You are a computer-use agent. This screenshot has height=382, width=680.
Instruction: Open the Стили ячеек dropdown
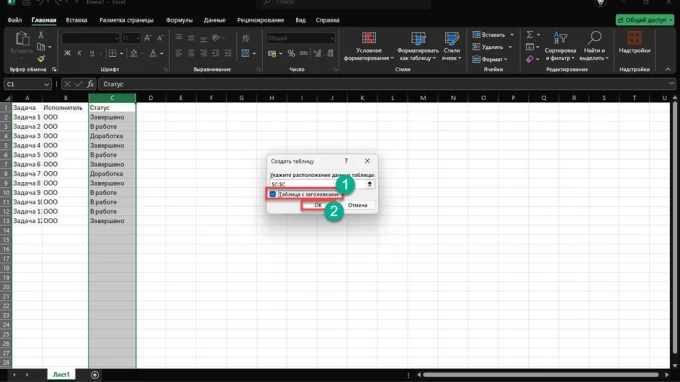click(451, 46)
